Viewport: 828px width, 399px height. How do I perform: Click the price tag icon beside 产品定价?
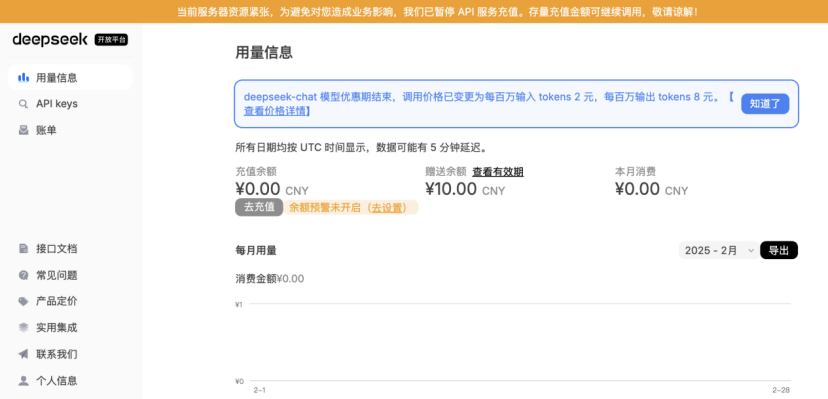(x=23, y=301)
